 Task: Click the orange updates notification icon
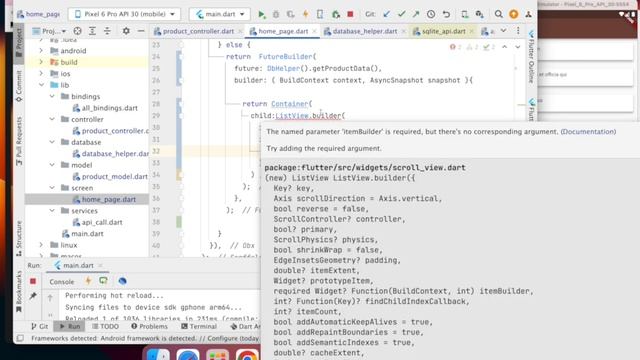point(513,14)
